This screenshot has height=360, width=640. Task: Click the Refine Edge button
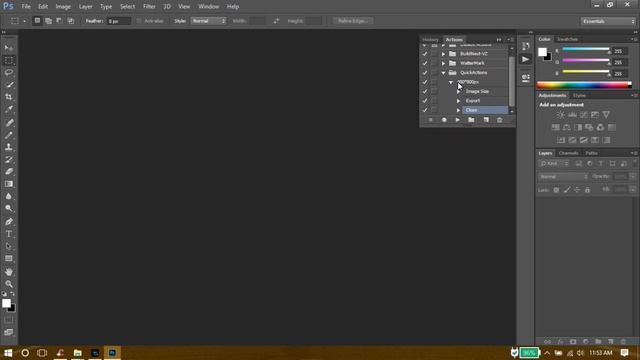pos(353,21)
